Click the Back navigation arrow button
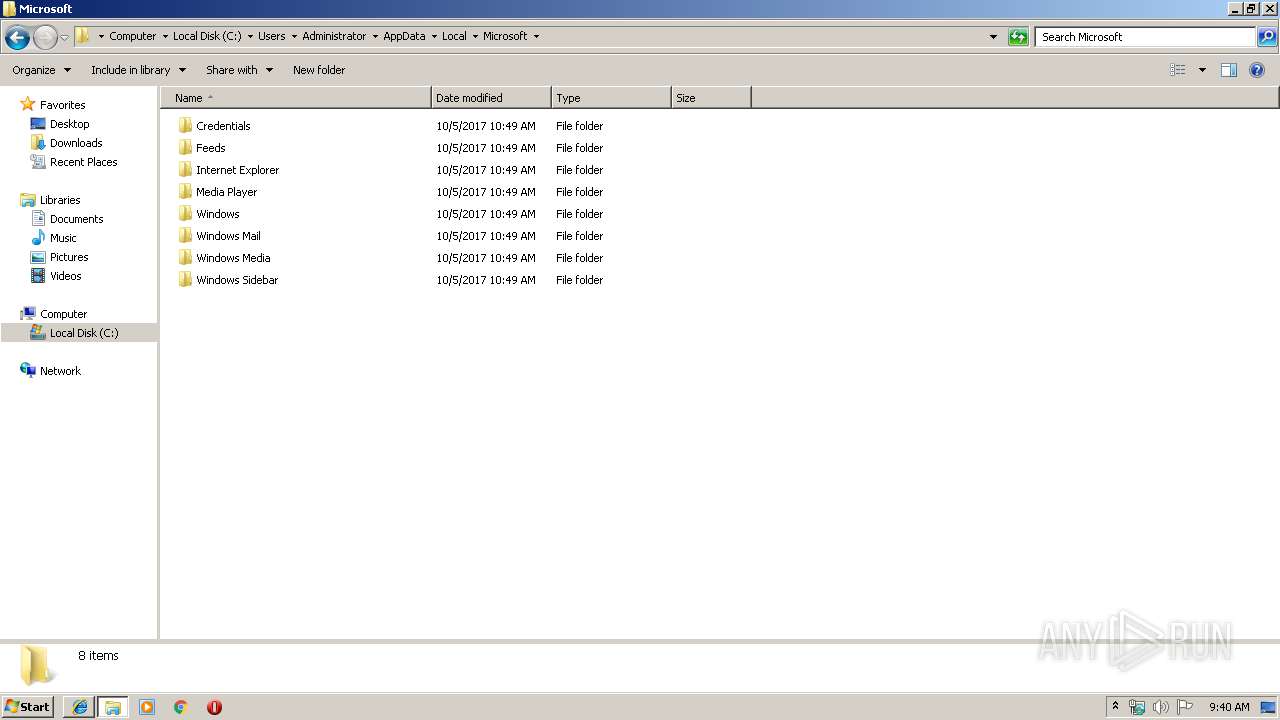This screenshot has height=720, width=1280. pos(17,38)
